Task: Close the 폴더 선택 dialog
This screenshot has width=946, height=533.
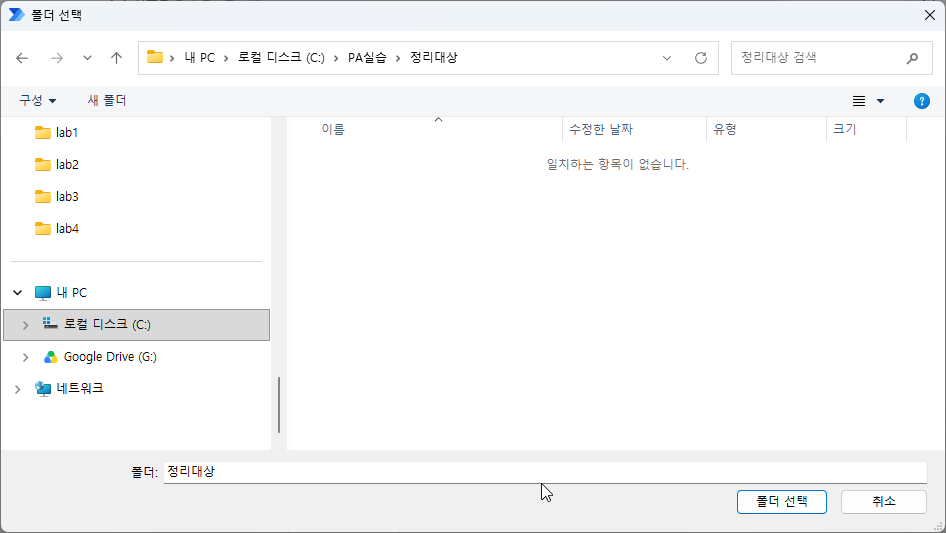Action: click(930, 15)
